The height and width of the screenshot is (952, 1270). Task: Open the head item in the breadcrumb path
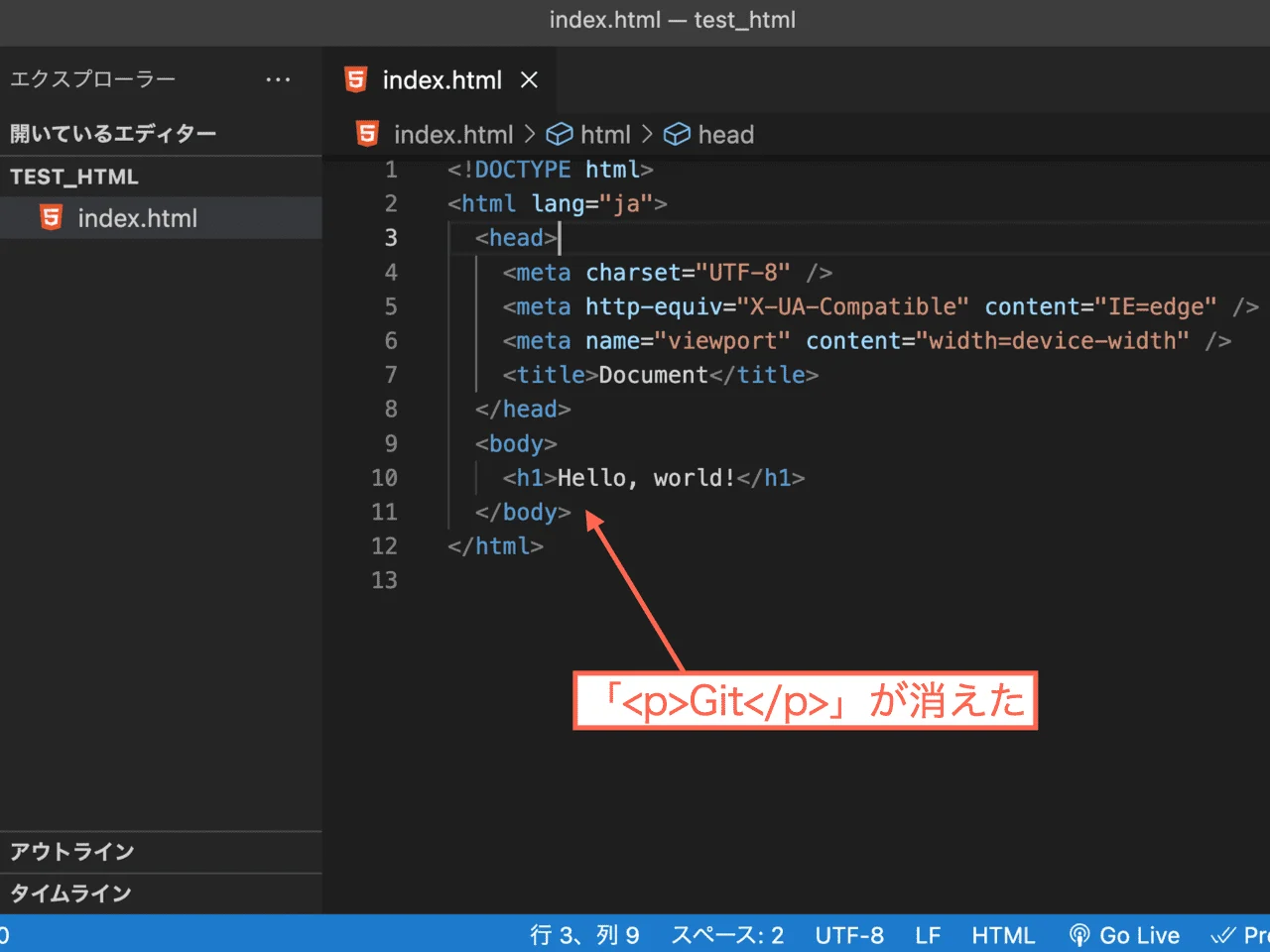click(x=725, y=134)
